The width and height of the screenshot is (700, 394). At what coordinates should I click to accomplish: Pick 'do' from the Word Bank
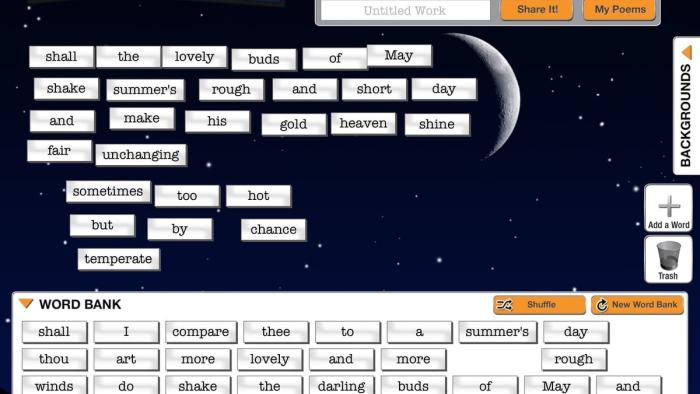(126, 386)
